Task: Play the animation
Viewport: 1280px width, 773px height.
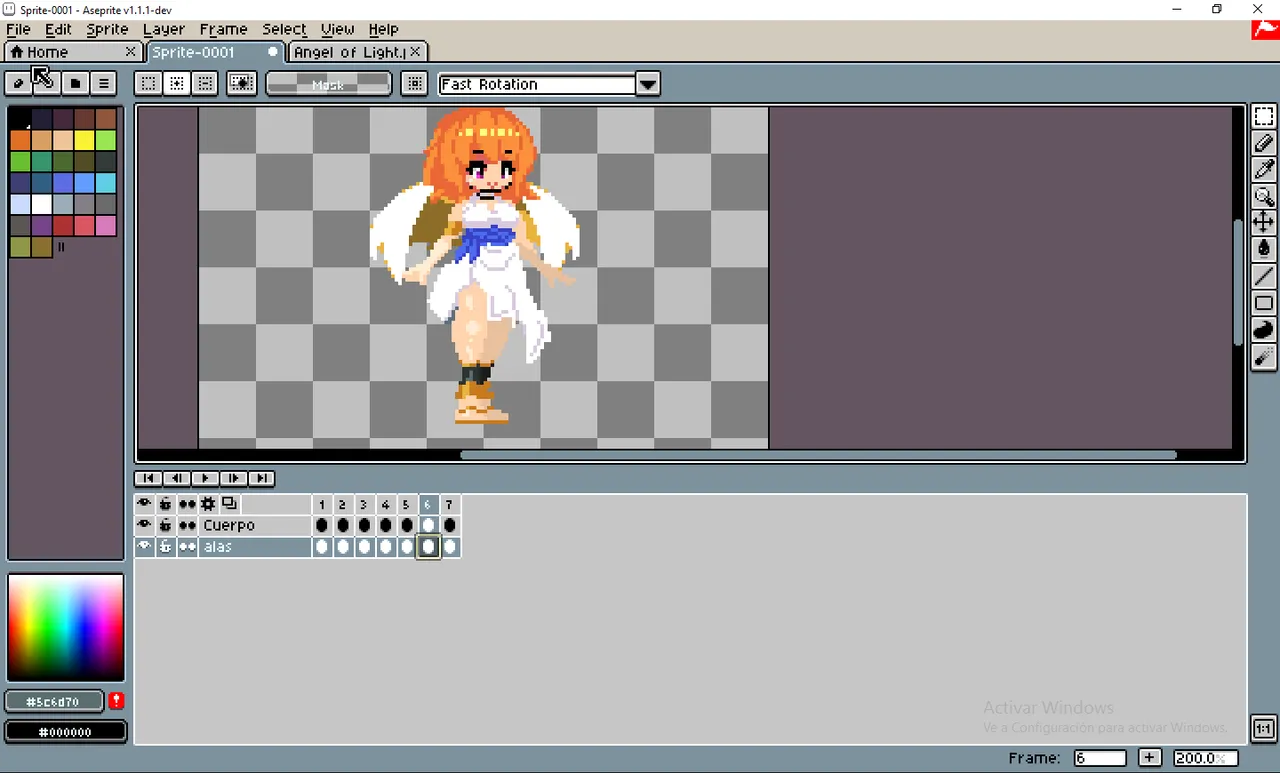Action: click(204, 478)
